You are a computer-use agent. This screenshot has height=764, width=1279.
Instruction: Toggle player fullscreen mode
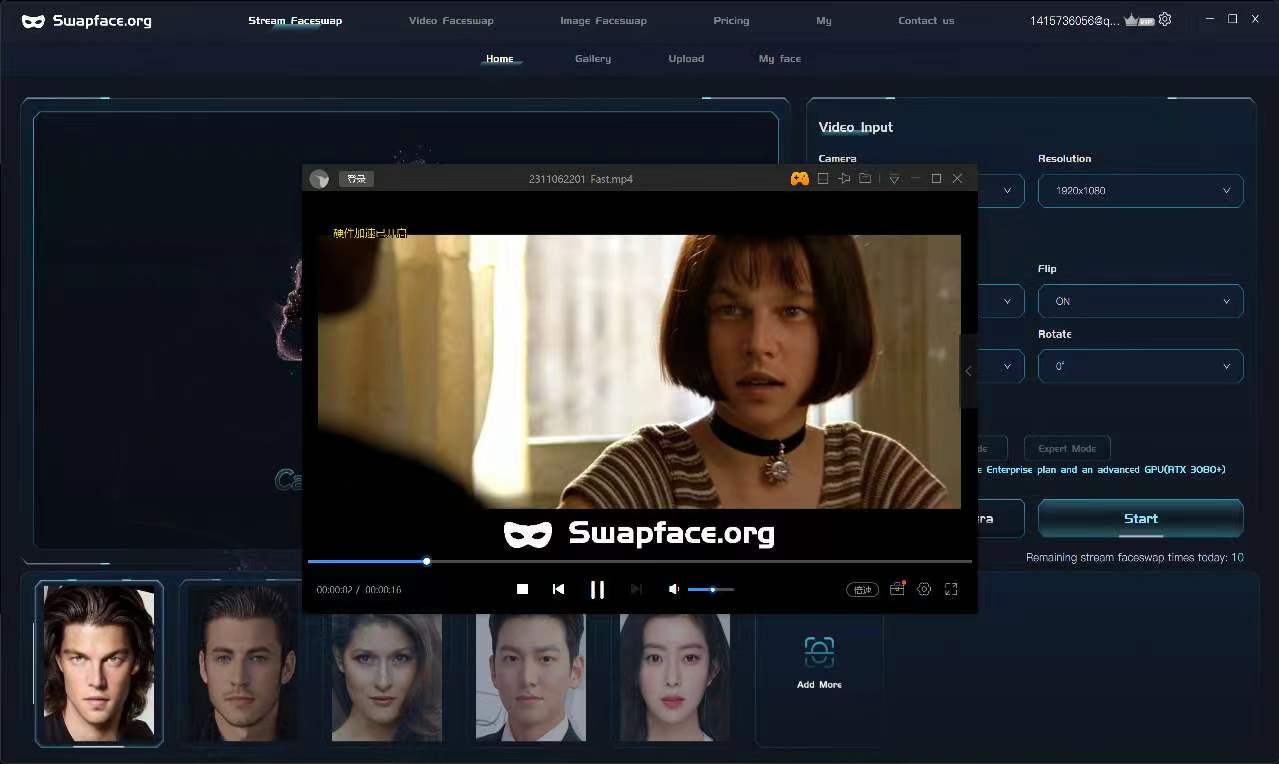tap(951, 590)
